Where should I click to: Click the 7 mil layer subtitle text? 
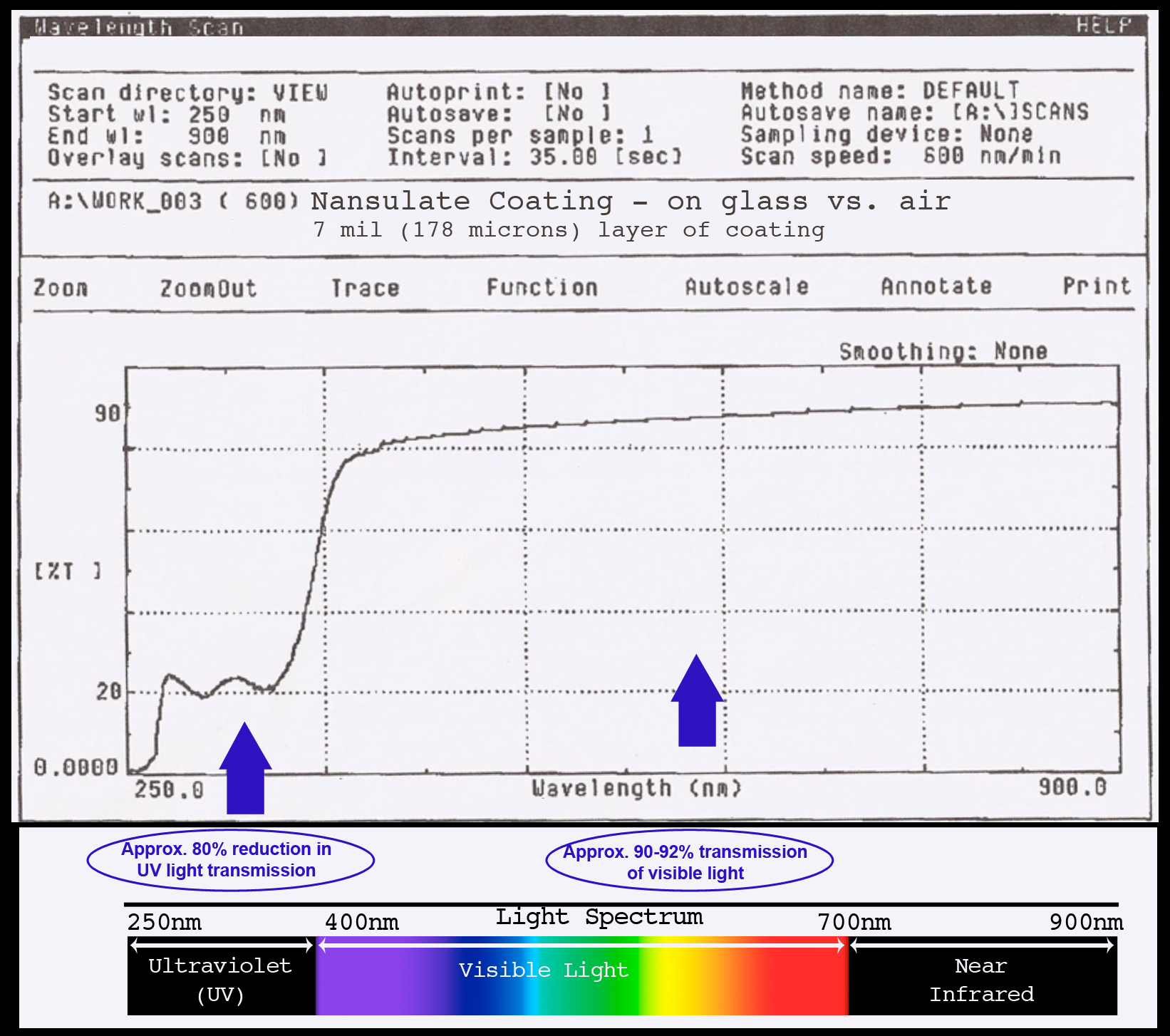[x=569, y=229]
